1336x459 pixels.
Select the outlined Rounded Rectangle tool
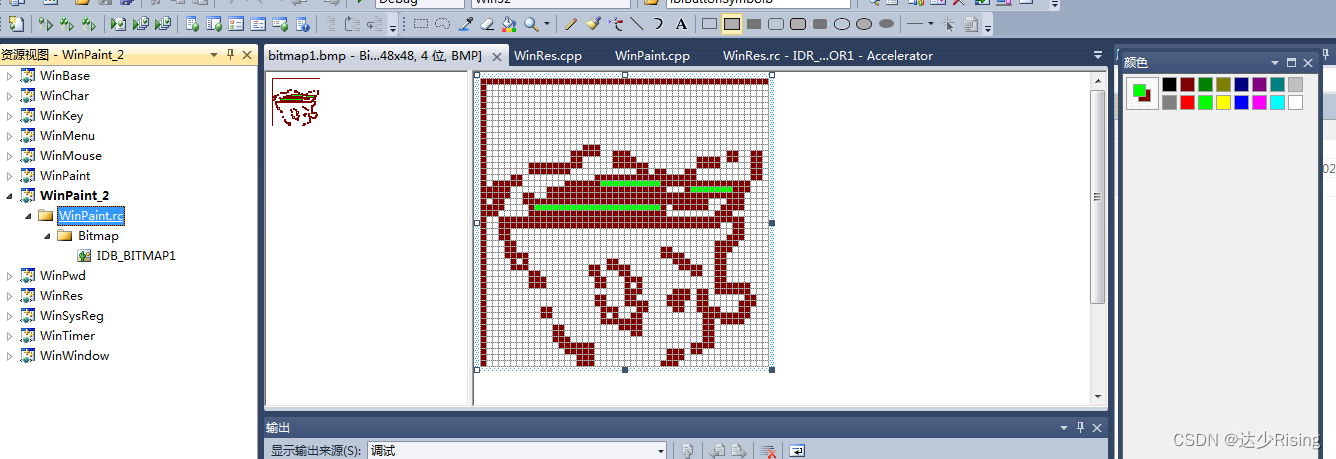pyautogui.click(x=776, y=23)
